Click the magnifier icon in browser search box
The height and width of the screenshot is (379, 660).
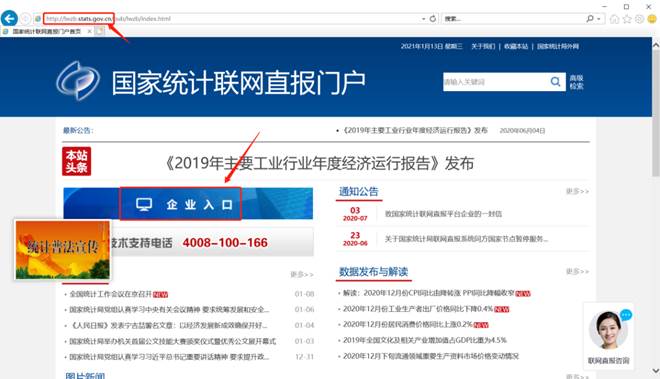coord(590,19)
